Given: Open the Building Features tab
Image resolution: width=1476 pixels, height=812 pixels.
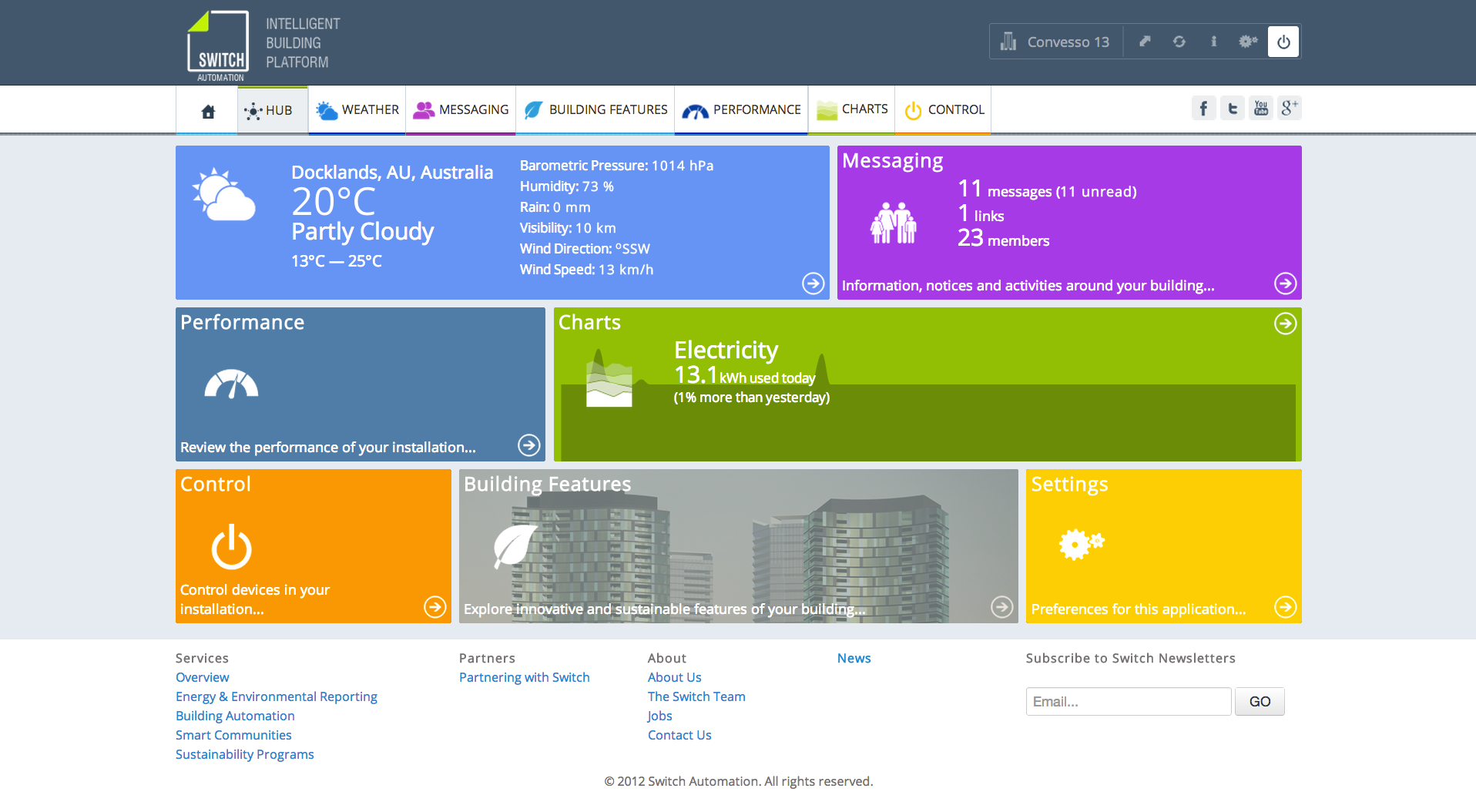Looking at the screenshot, I should pyautogui.click(x=595, y=110).
